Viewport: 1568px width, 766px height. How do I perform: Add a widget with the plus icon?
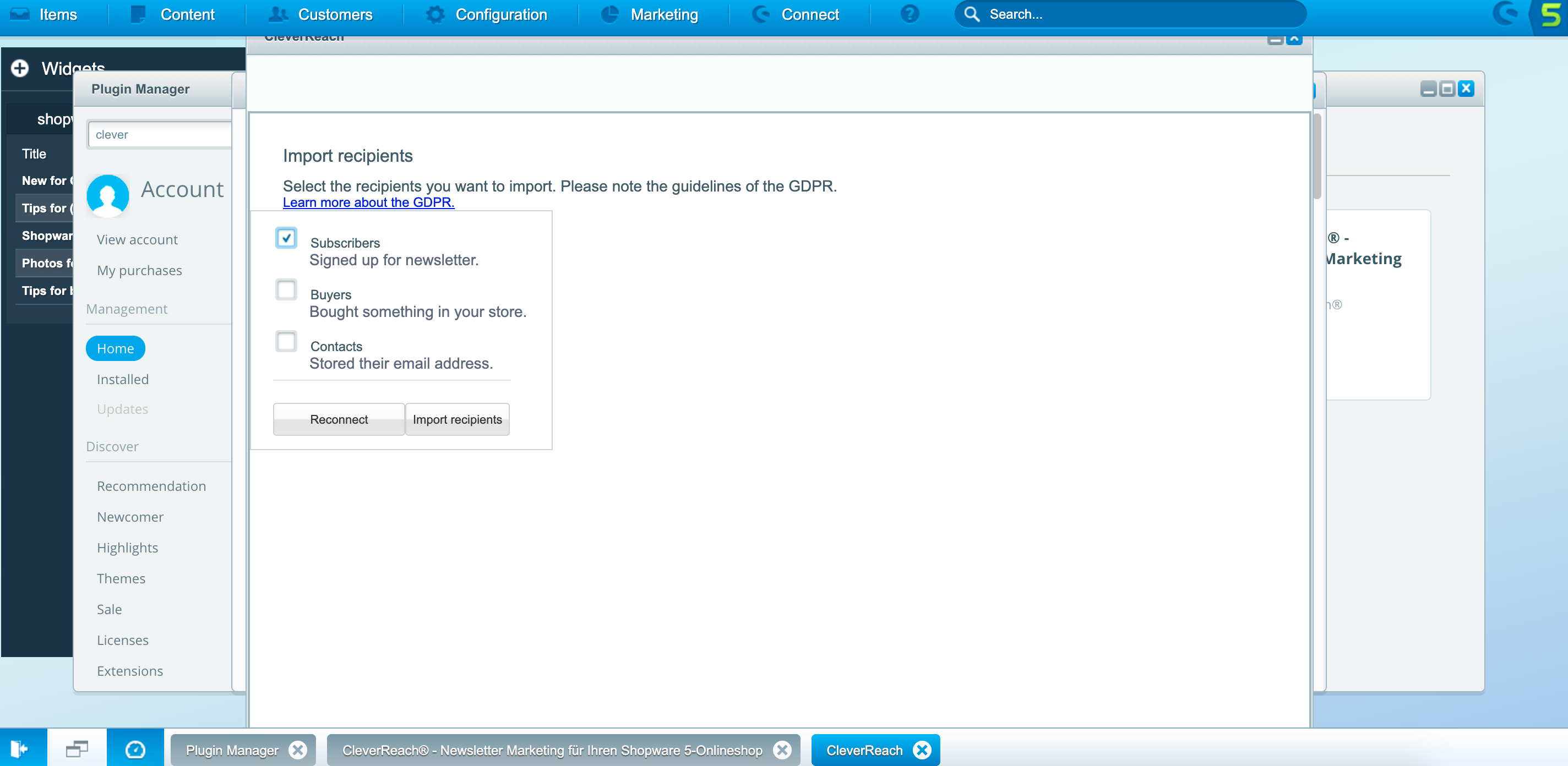click(x=19, y=68)
